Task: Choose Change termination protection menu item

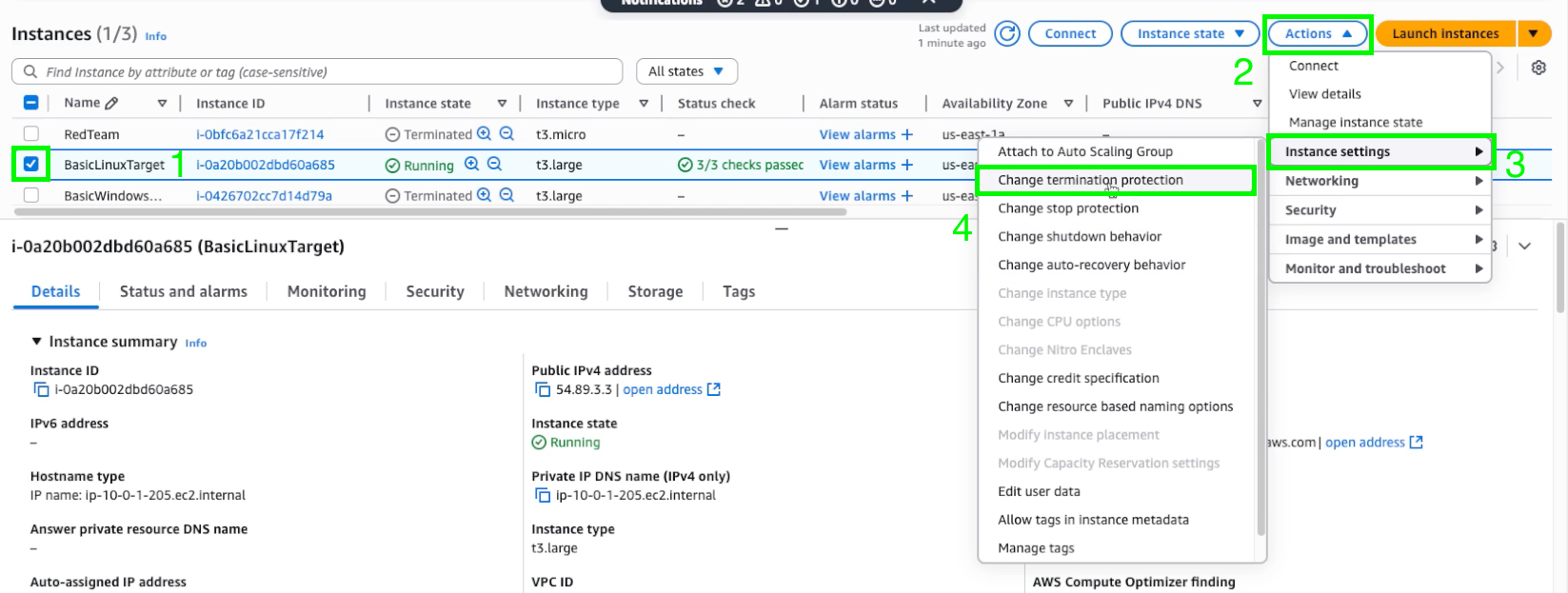Action: pyautogui.click(x=1090, y=180)
